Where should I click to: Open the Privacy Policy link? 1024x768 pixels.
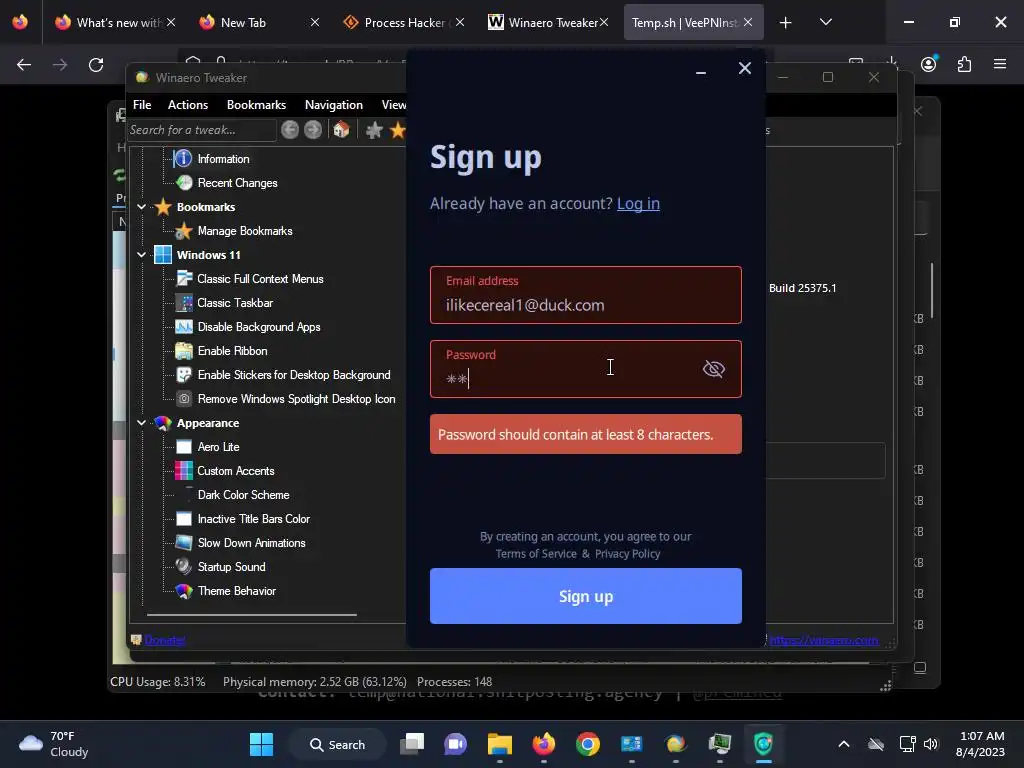pos(627,554)
